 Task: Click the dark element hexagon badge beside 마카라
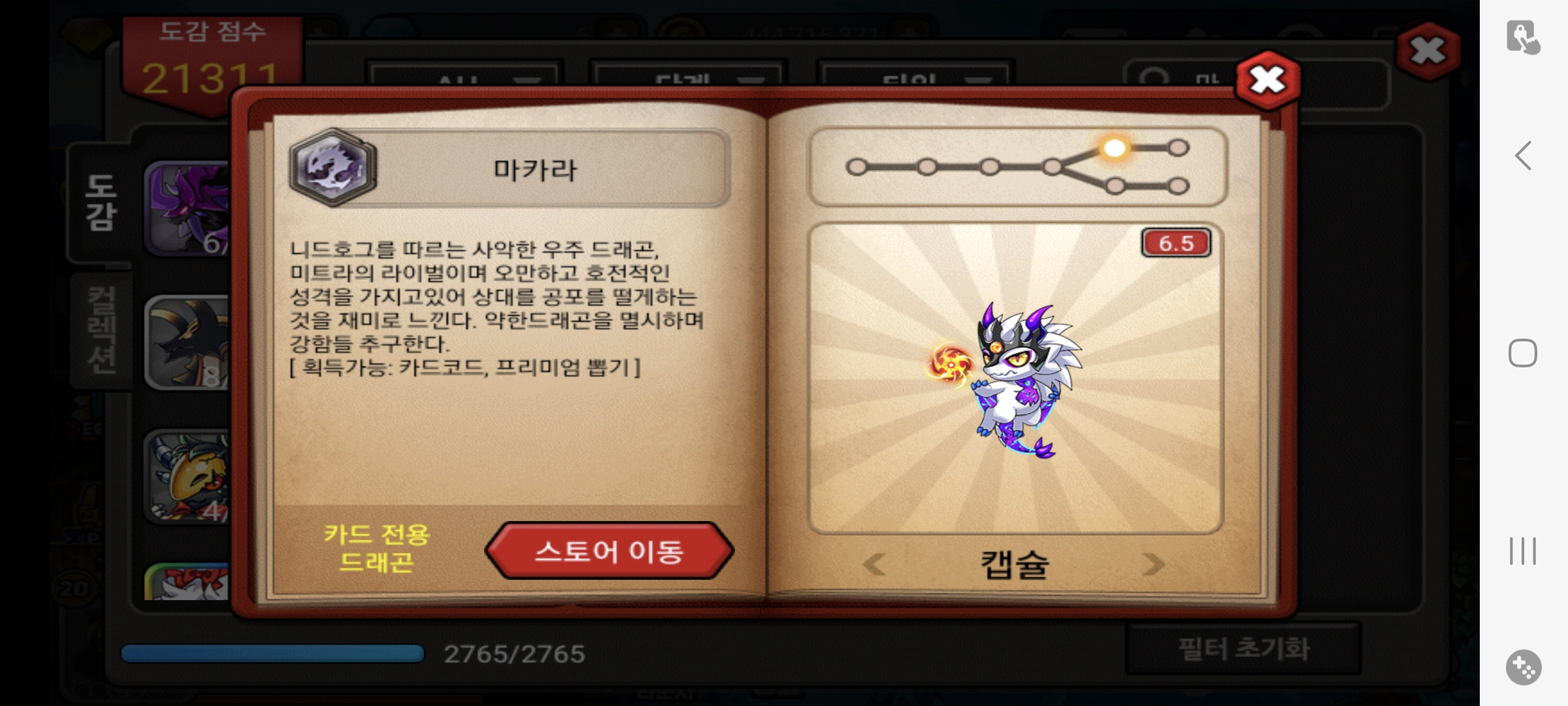click(333, 167)
